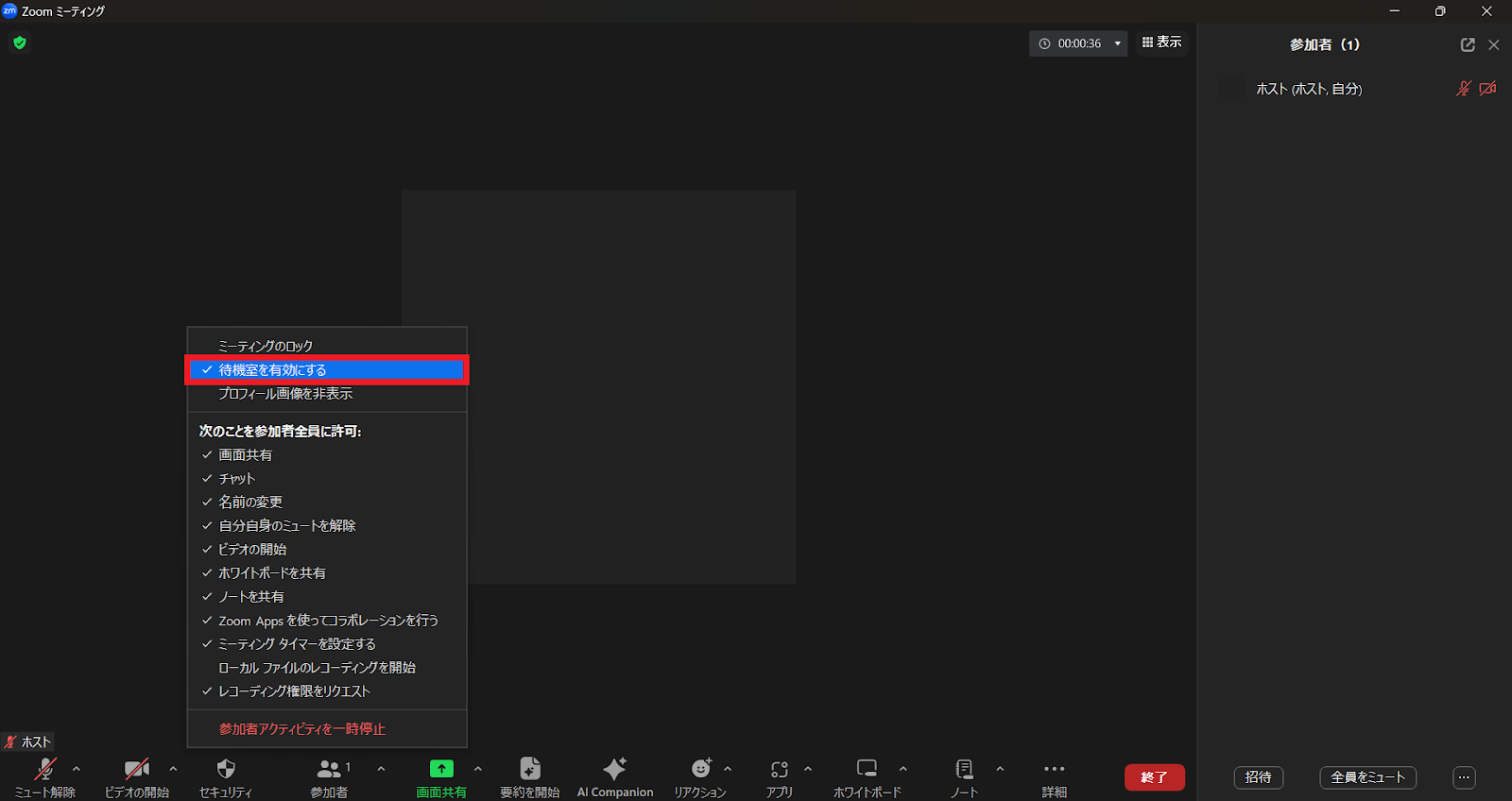The image size is (1512, 801).
Task: Open the View (表示) grid button
Action: (x=1162, y=43)
